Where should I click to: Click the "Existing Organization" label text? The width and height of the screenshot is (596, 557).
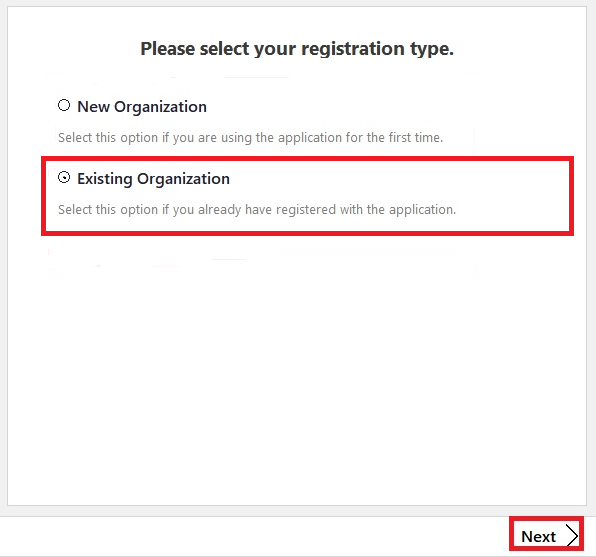point(154,179)
